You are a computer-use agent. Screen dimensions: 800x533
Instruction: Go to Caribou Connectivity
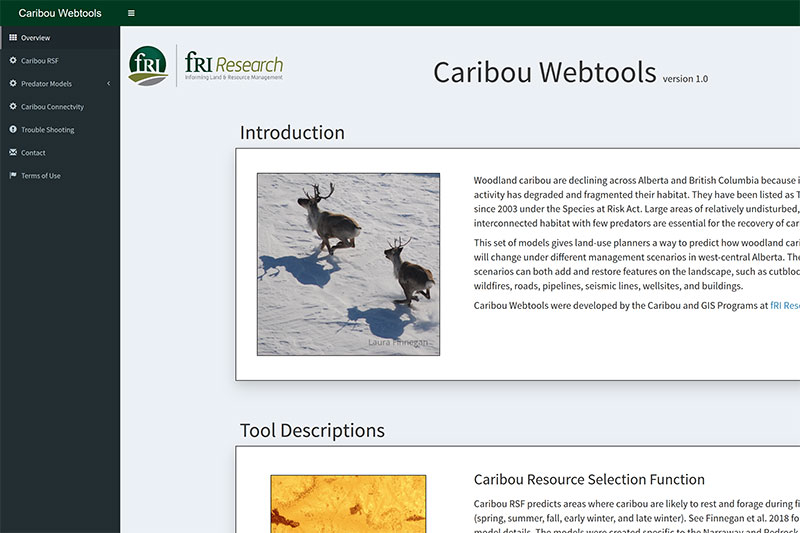click(60, 107)
